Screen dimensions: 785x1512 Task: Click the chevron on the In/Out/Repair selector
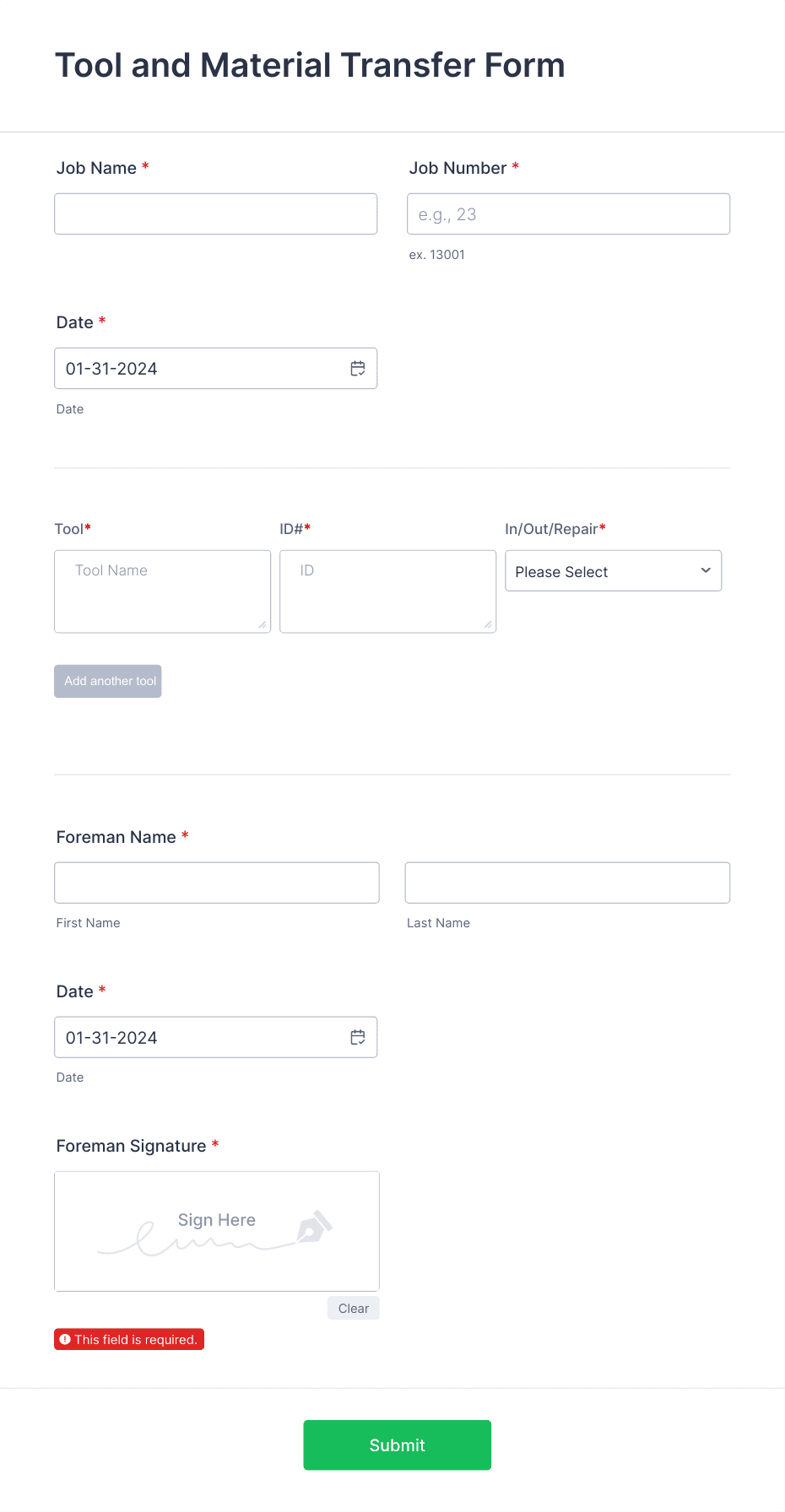click(x=705, y=570)
